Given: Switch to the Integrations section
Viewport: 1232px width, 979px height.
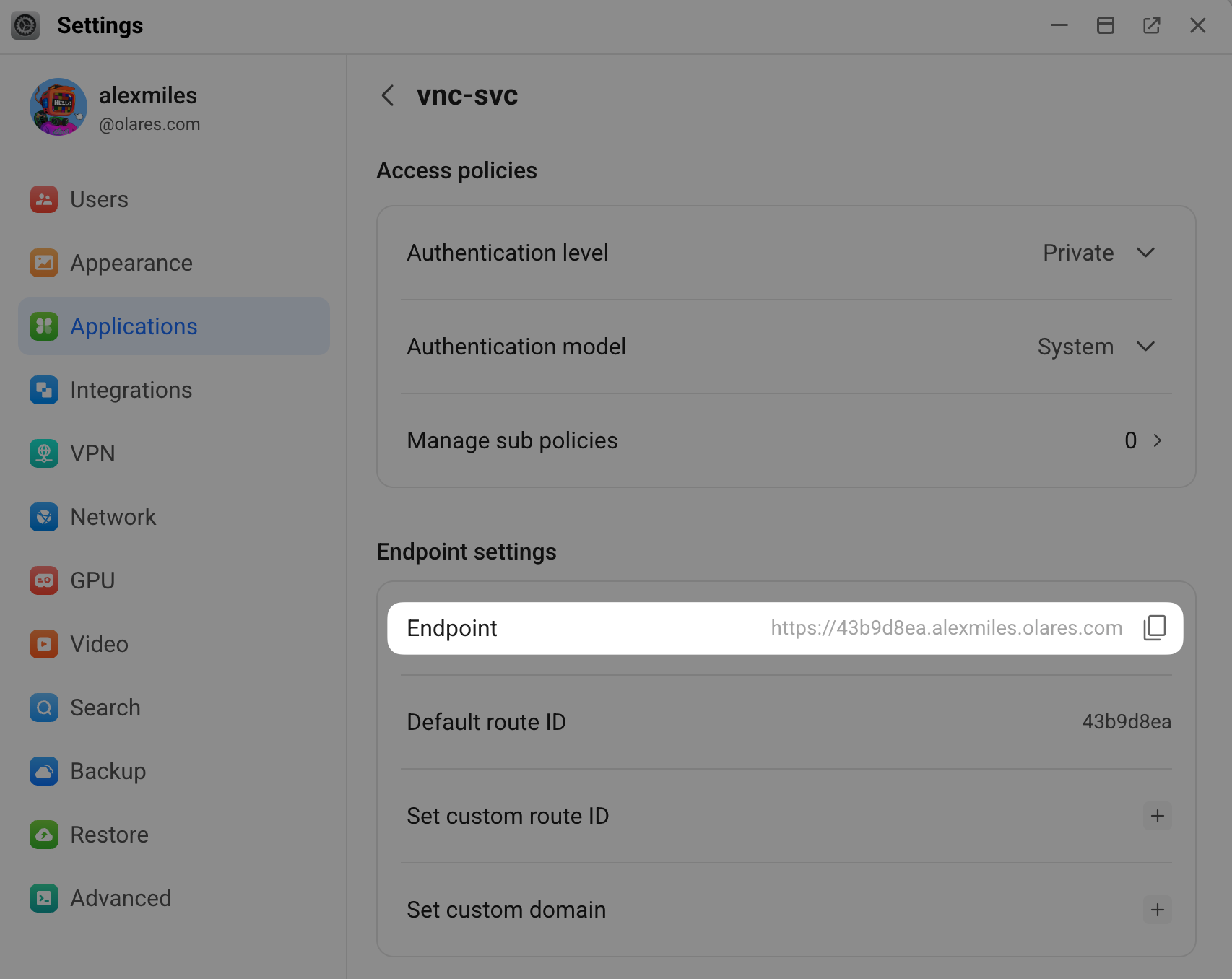Looking at the screenshot, I should (131, 390).
